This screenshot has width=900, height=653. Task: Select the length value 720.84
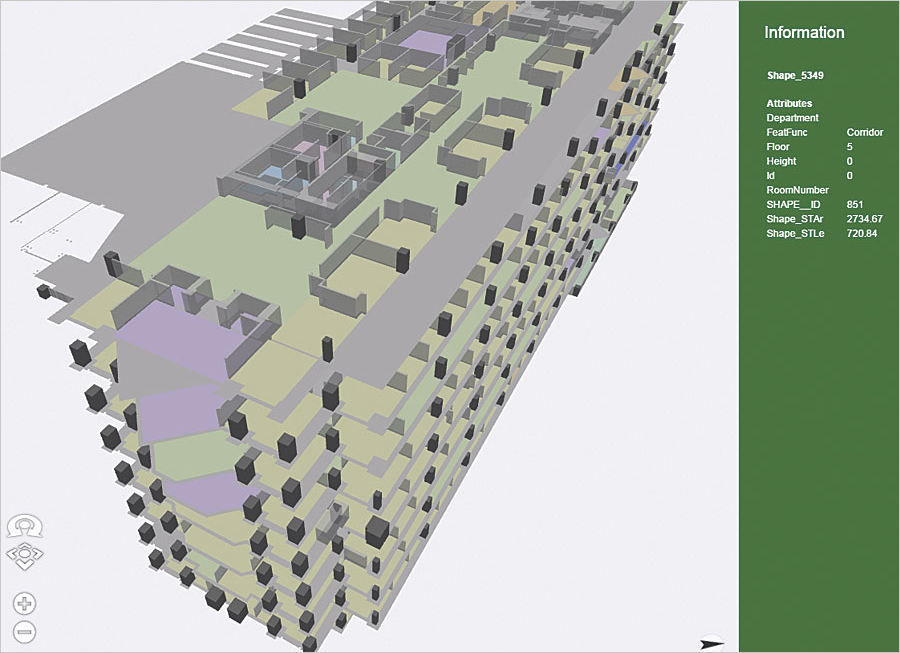862,234
